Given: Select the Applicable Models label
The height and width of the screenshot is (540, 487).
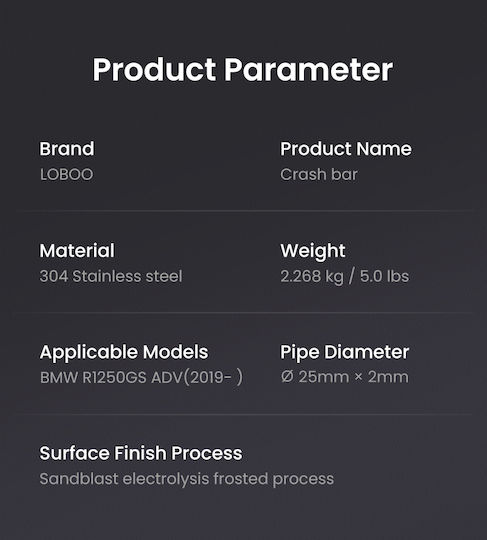Looking at the screenshot, I should click(124, 352).
